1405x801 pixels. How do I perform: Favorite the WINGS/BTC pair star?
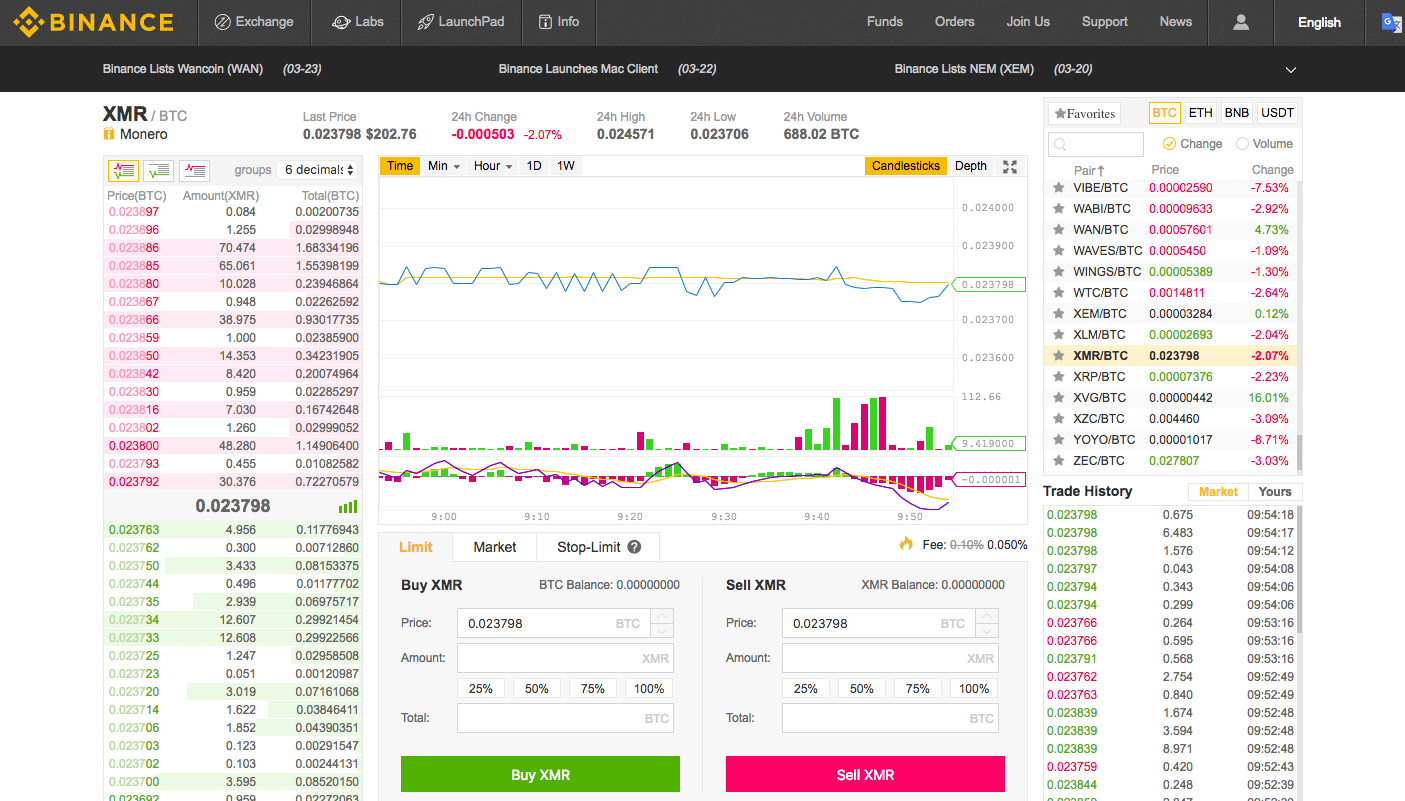click(x=1058, y=272)
